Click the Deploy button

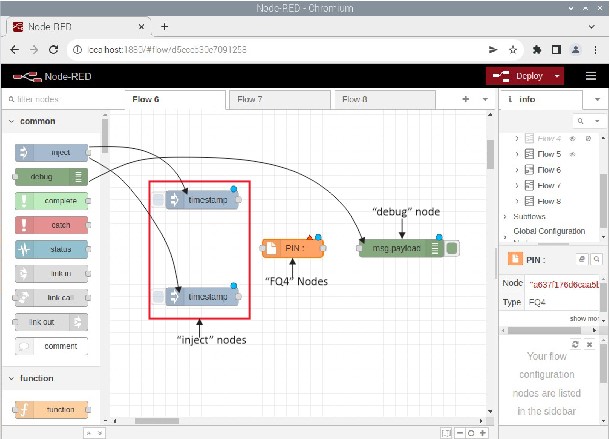519,76
